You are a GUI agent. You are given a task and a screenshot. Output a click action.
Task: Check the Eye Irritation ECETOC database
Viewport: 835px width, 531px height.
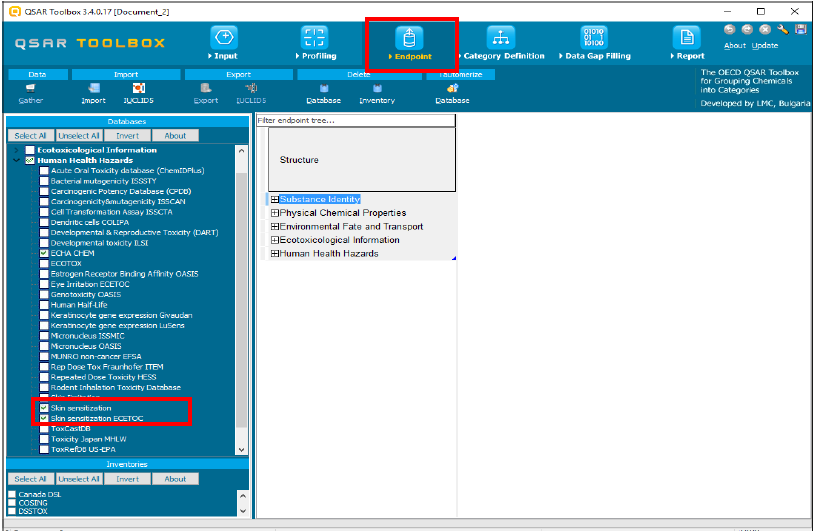(x=44, y=284)
